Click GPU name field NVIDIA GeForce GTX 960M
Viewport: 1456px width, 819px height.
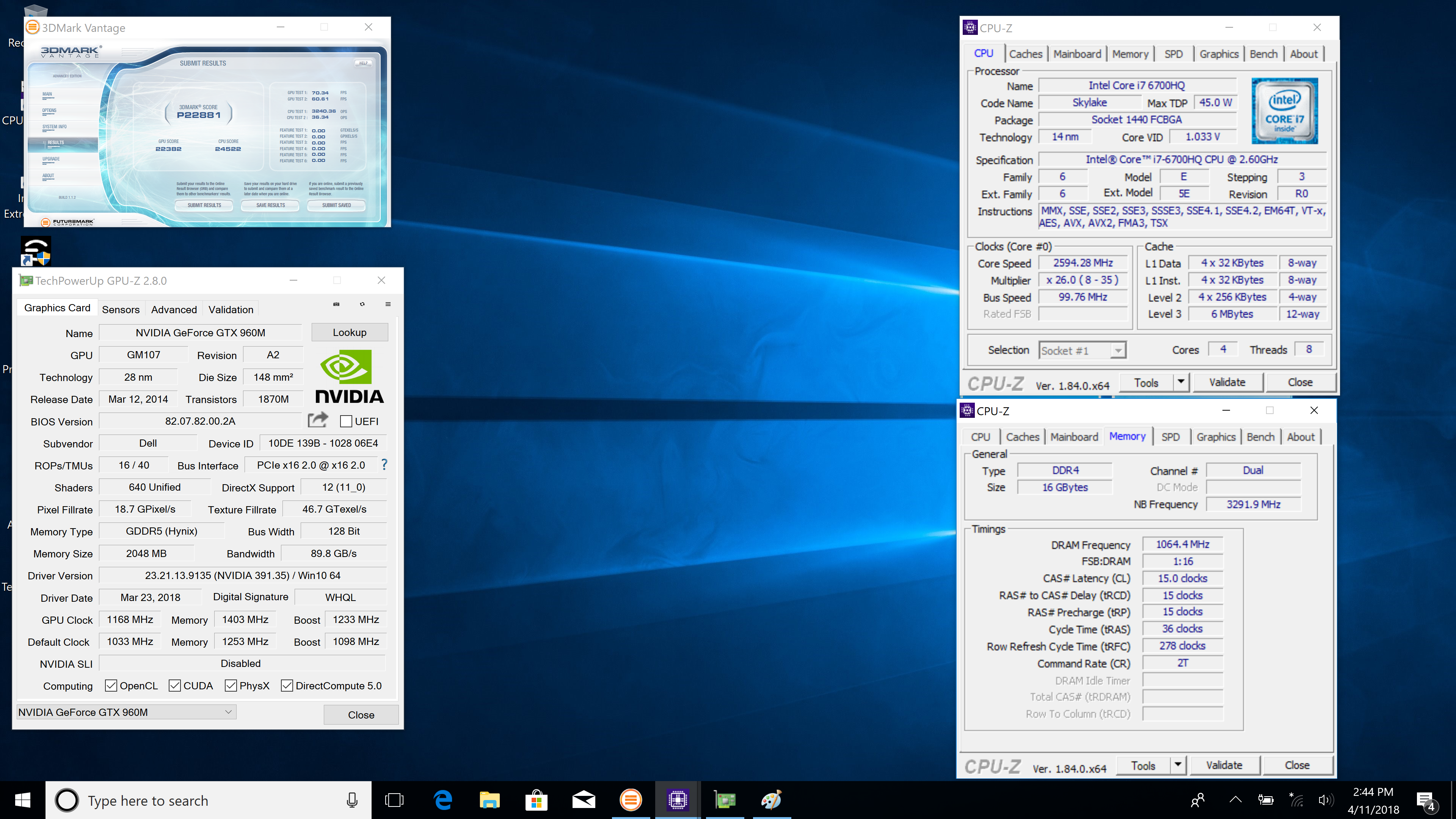(x=200, y=333)
